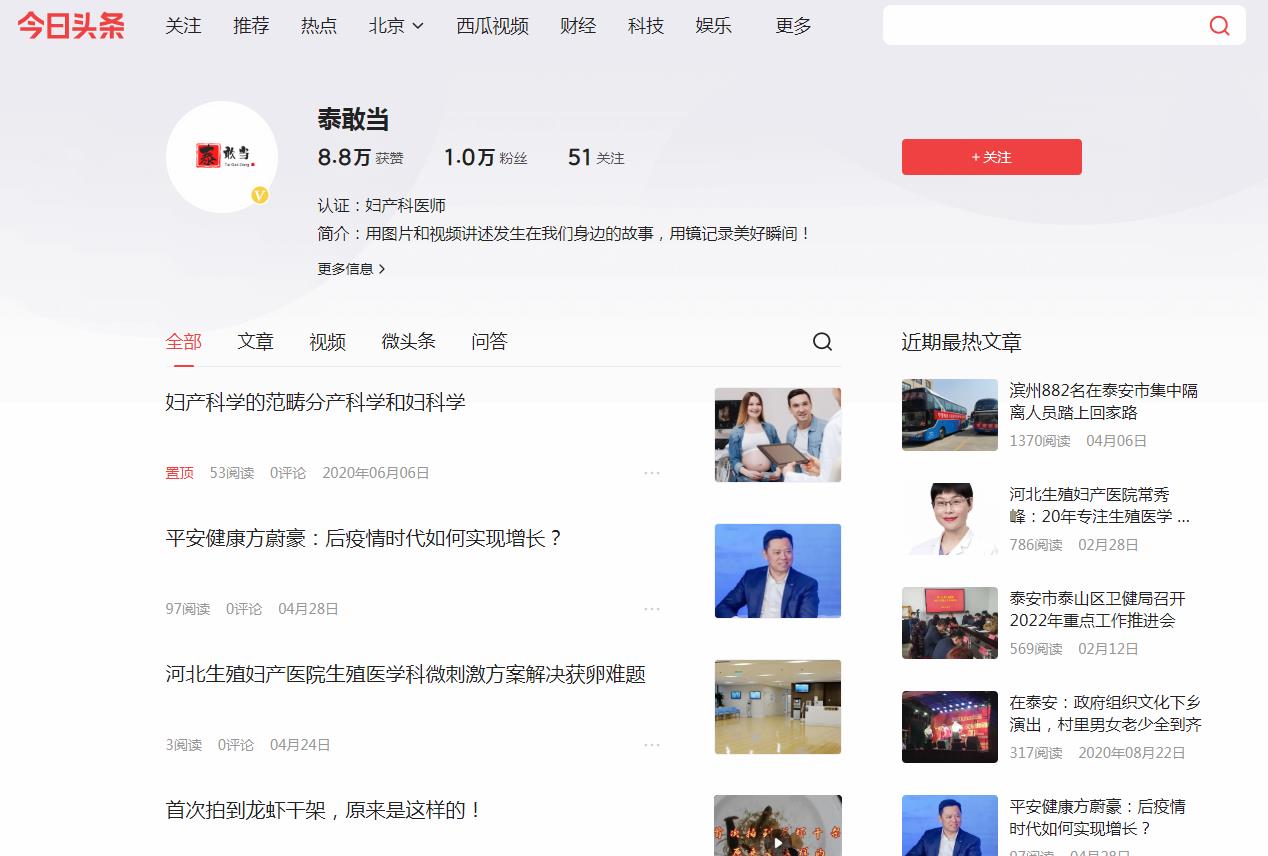Click the 1.0万 粉丝 followers count
The height and width of the screenshot is (856, 1268).
[x=486, y=157]
